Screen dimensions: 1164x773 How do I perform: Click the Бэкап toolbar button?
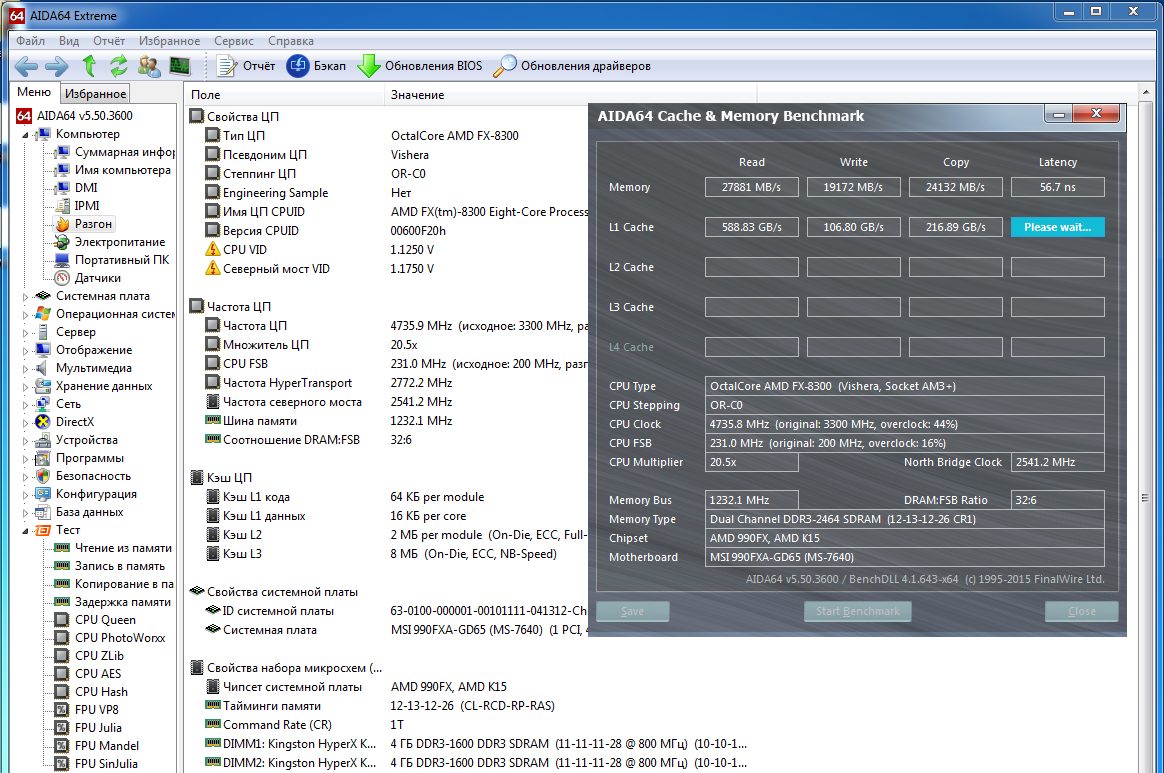316,66
